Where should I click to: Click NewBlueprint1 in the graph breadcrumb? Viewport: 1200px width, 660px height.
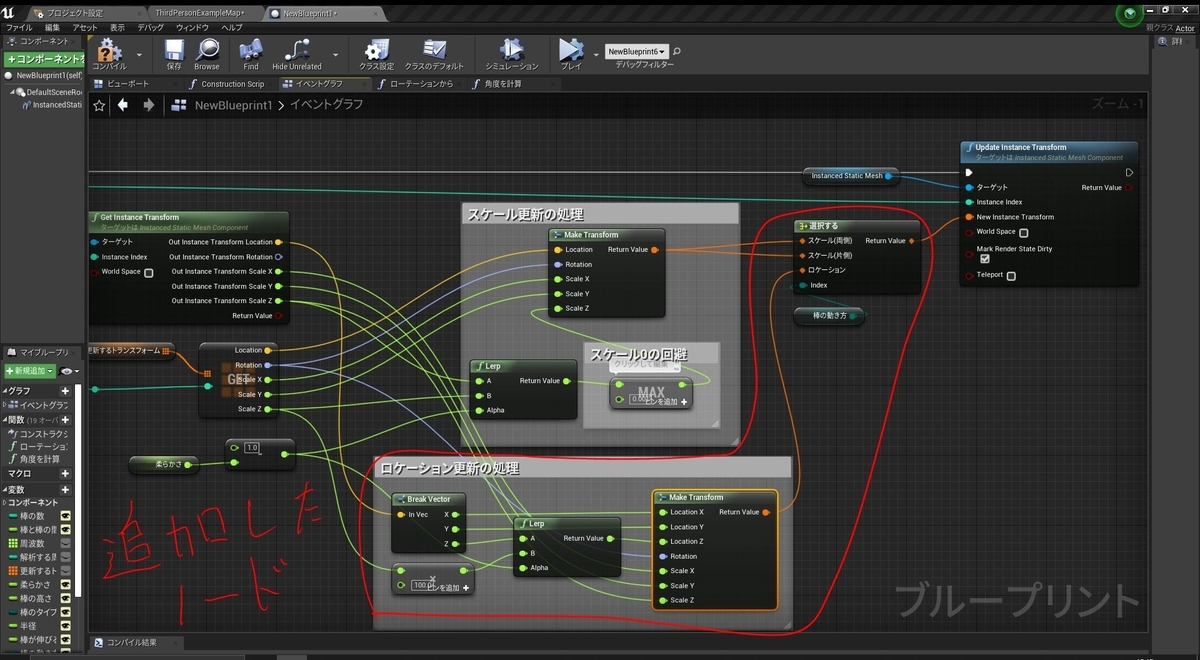point(233,105)
